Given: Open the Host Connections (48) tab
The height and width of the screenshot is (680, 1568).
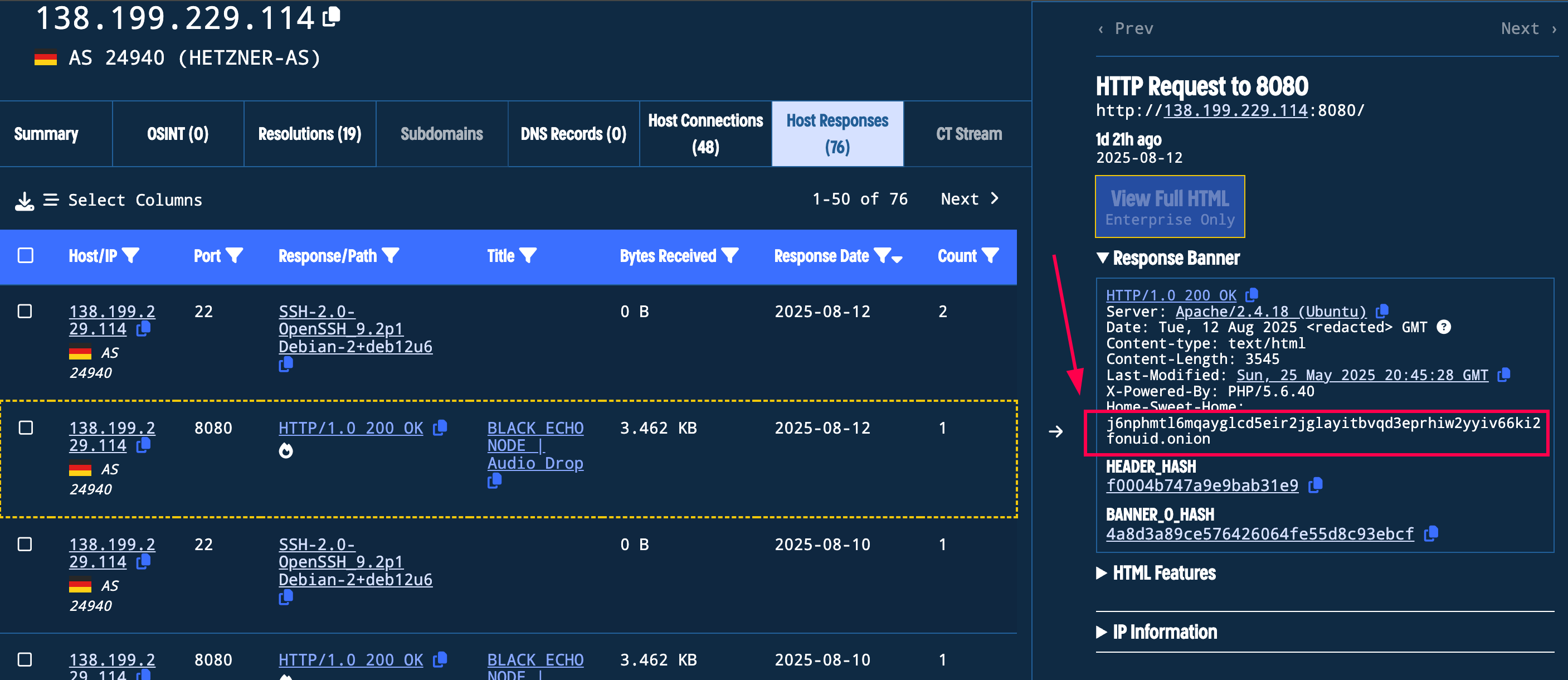Looking at the screenshot, I should (705, 134).
